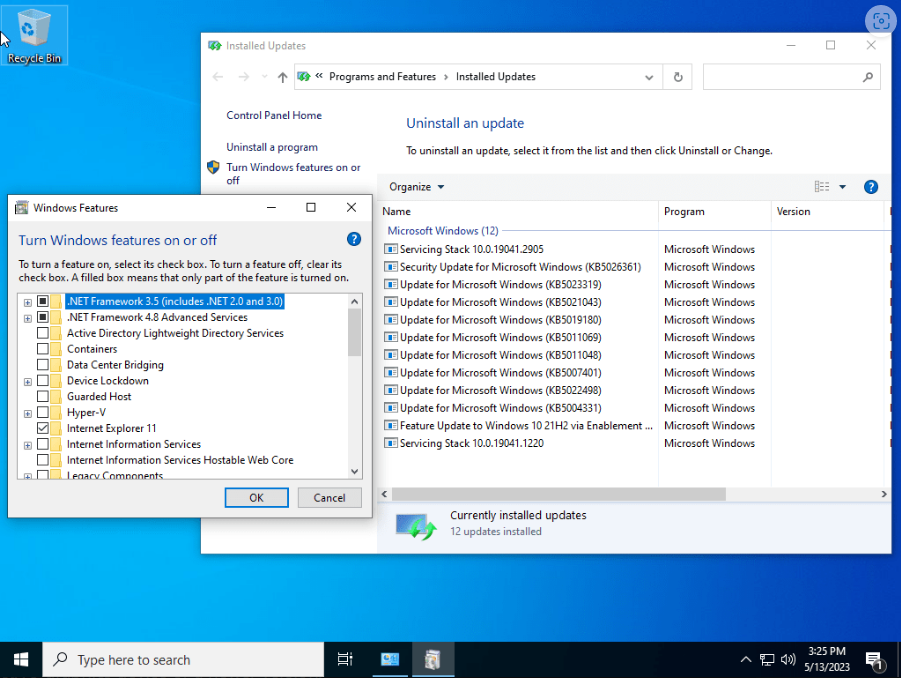Select the icon of update KB5019180
The image size is (901, 678).
391,320
